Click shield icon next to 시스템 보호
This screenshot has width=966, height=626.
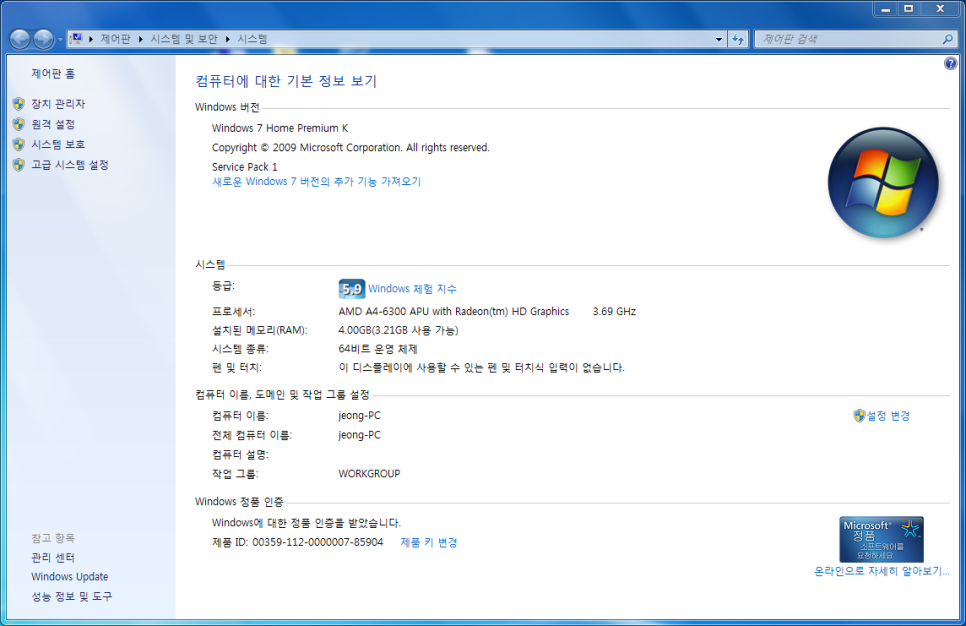[19, 144]
